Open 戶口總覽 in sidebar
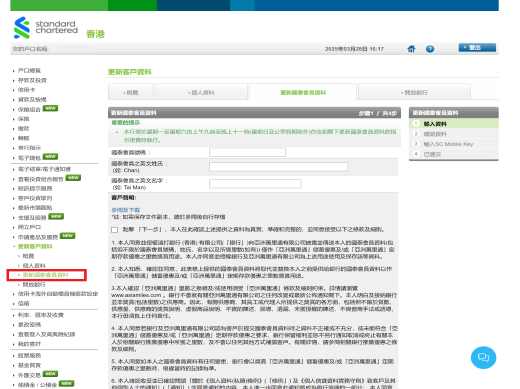 pyautogui.click(x=29, y=70)
